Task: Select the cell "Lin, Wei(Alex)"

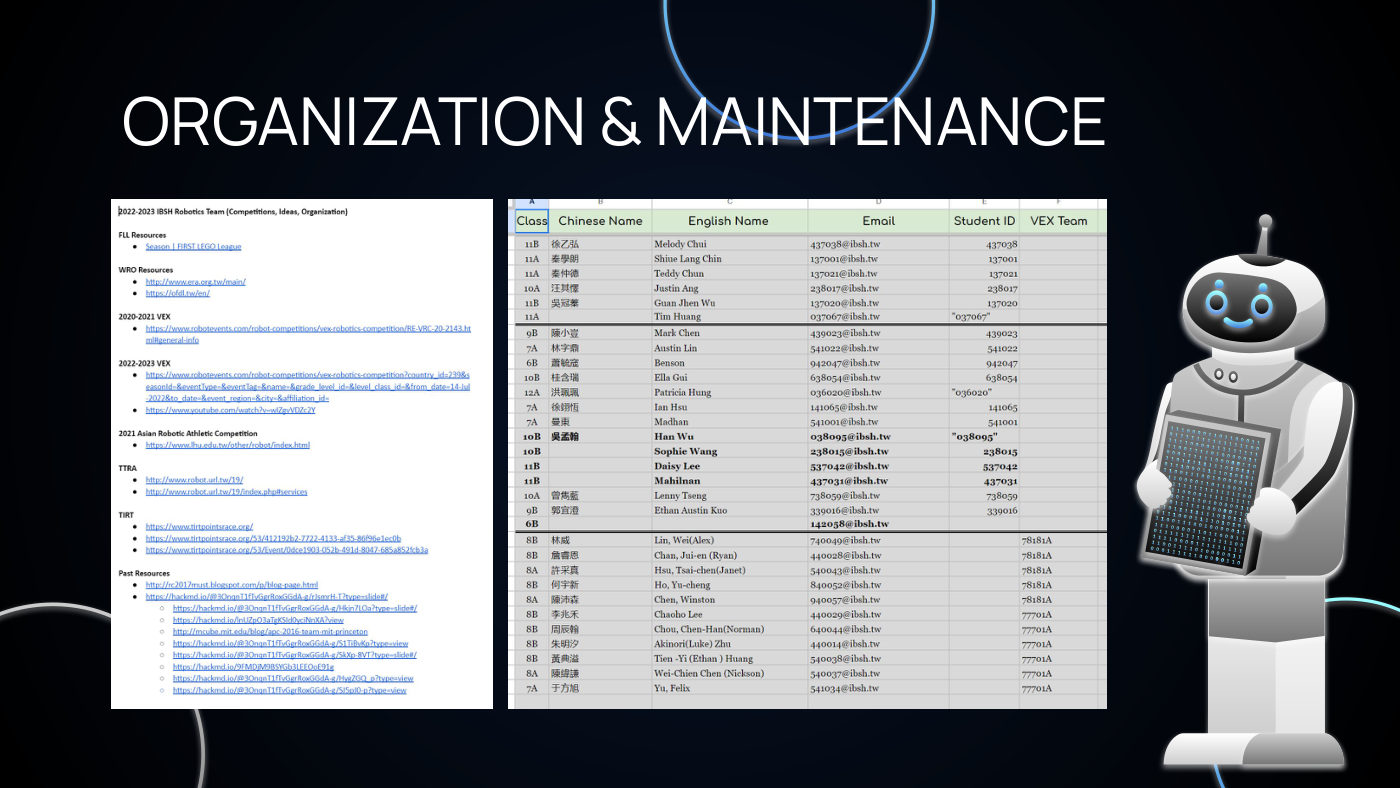Action: tap(729, 541)
